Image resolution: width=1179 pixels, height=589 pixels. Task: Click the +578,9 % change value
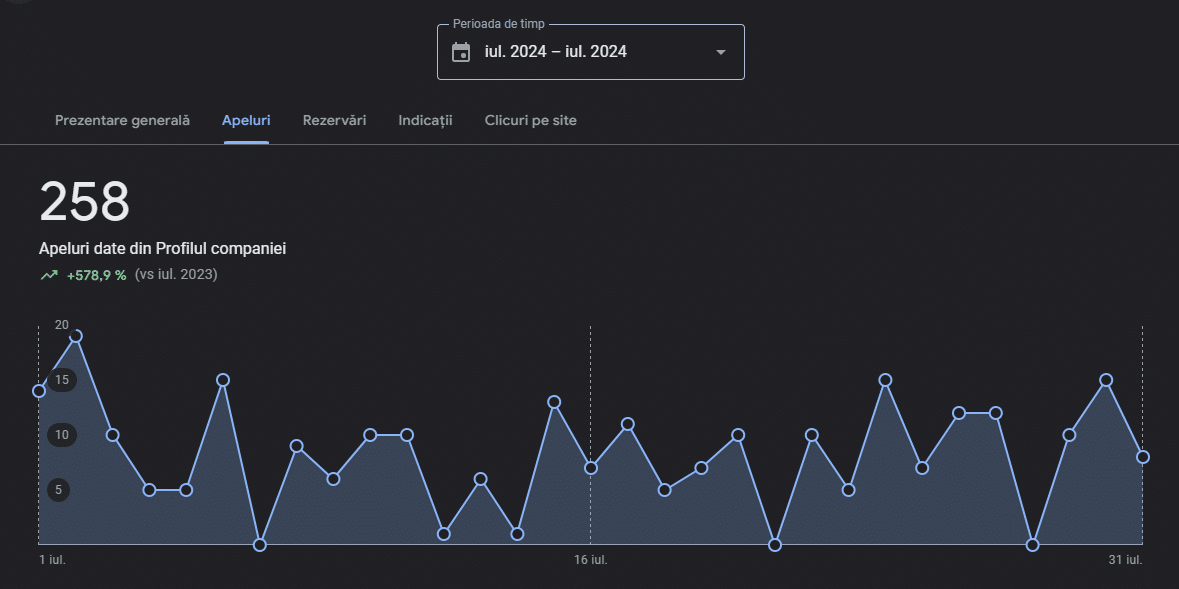[x=96, y=275]
